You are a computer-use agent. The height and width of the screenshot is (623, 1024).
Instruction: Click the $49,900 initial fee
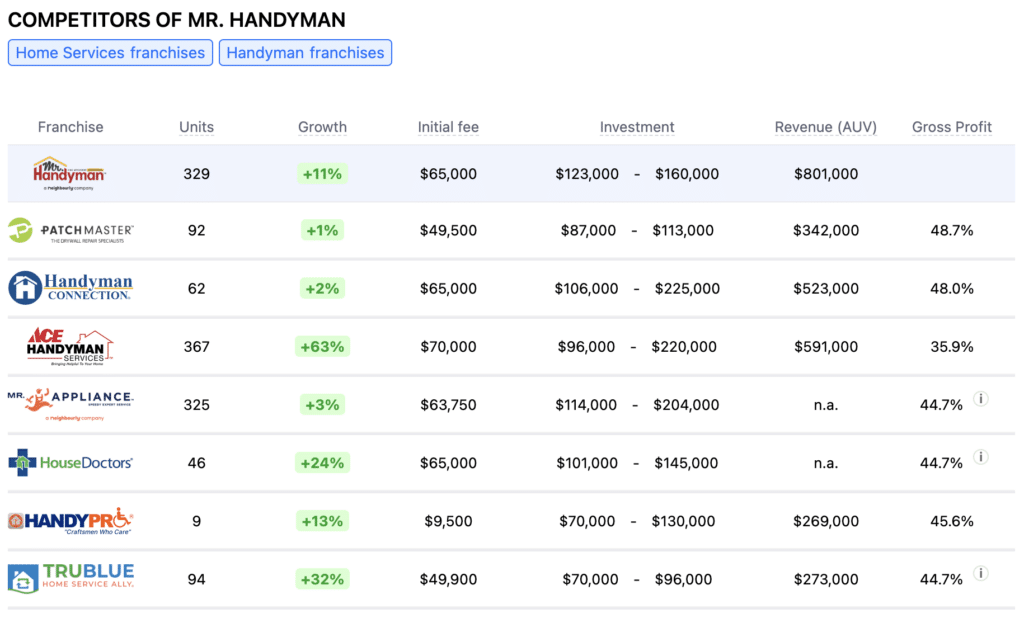click(x=448, y=579)
